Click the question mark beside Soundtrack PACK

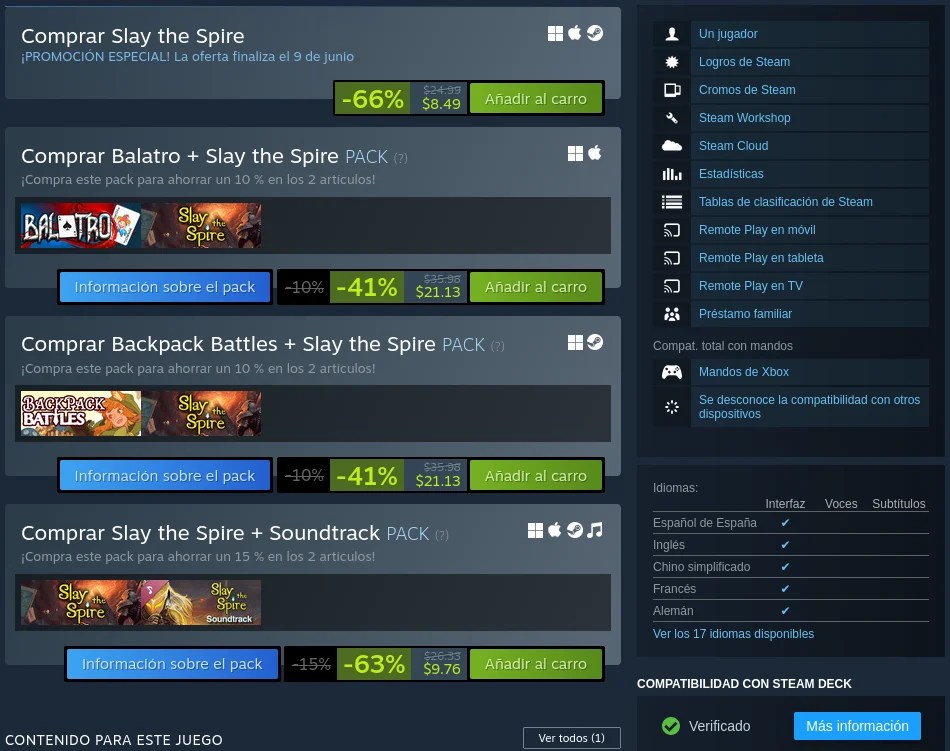pos(442,535)
